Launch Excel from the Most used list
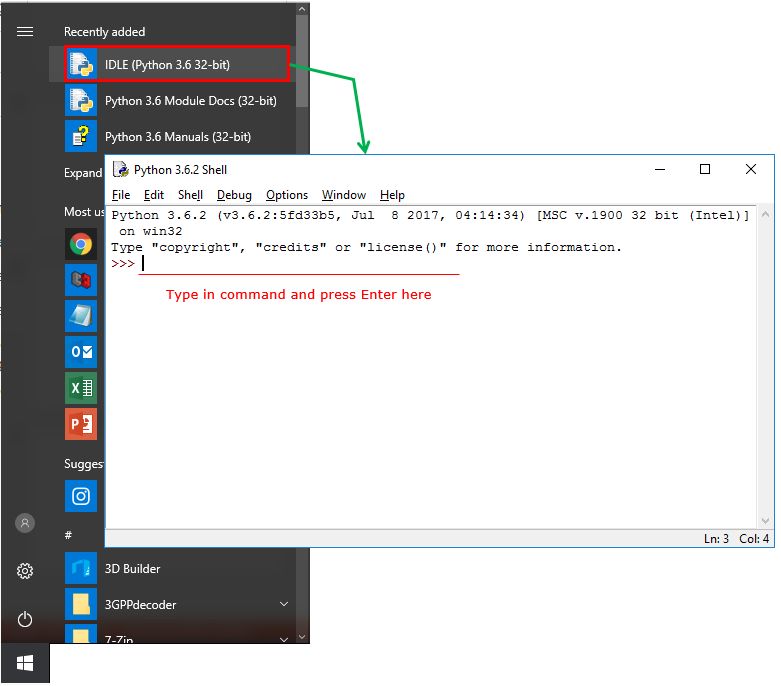 tap(81, 388)
